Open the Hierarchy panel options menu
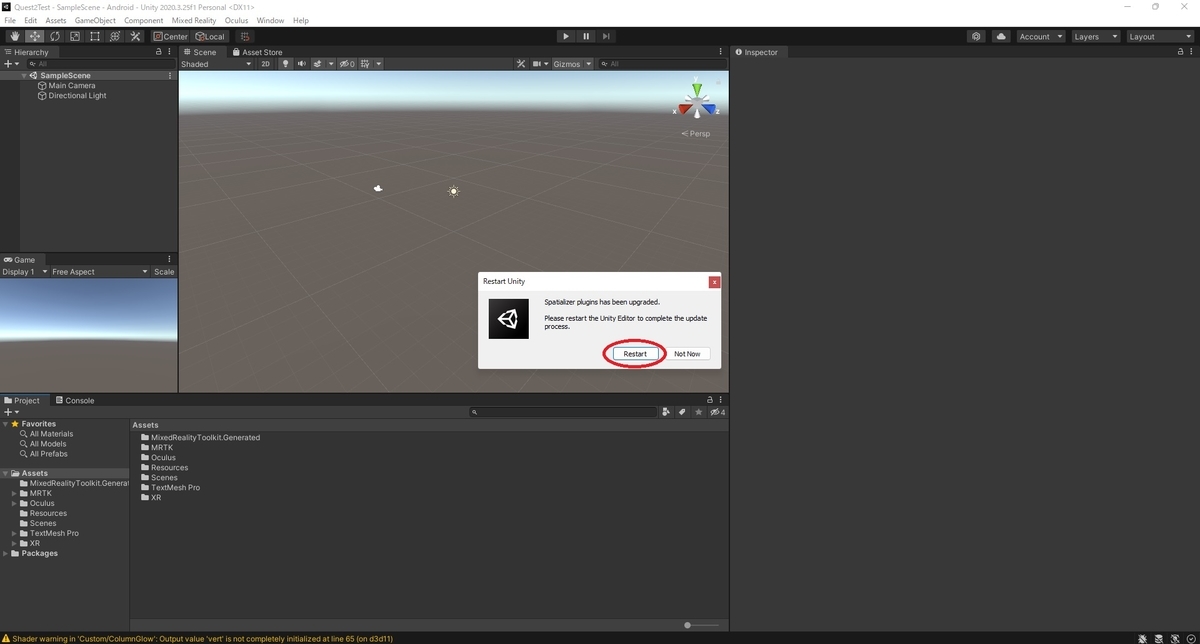Image resolution: width=1200 pixels, height=644 pixels. [170, 52]
